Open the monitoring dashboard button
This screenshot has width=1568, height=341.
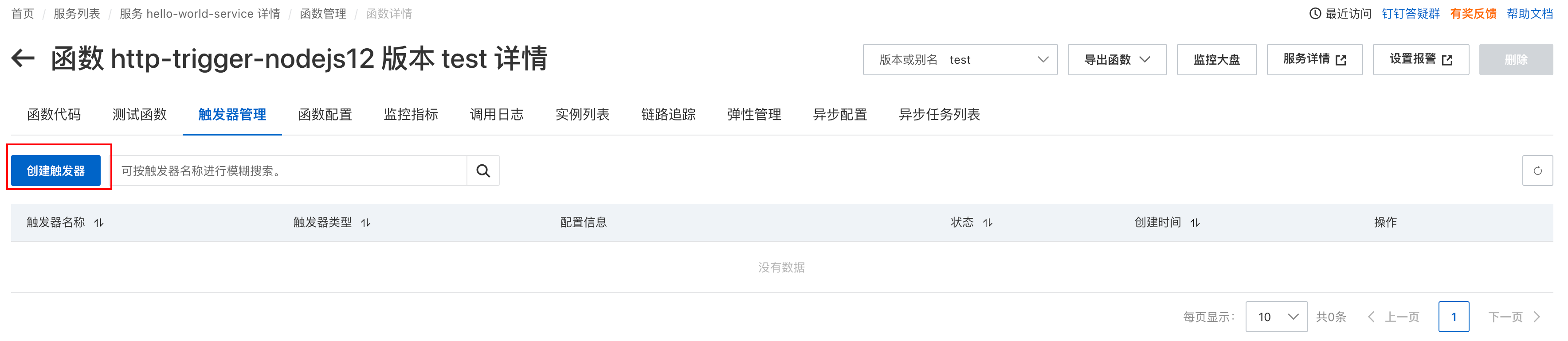(x=1216, y=60)
